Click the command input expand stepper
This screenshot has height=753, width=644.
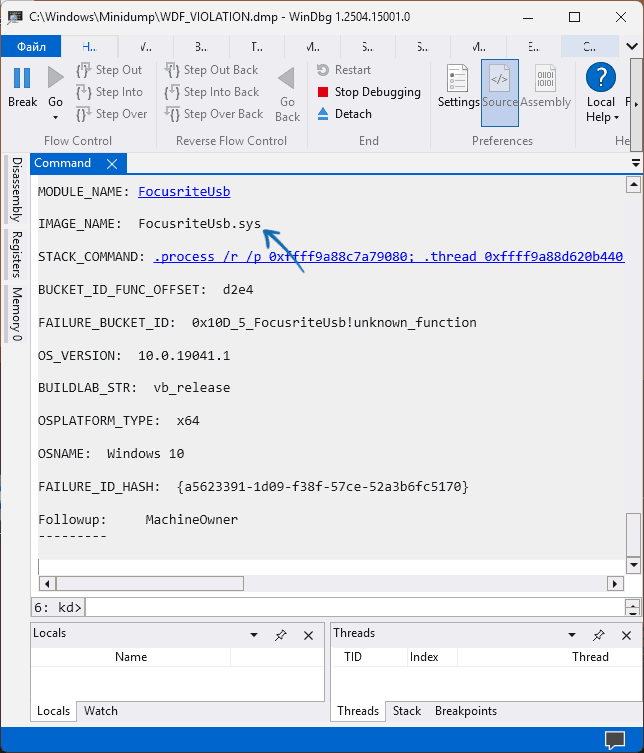633,607
